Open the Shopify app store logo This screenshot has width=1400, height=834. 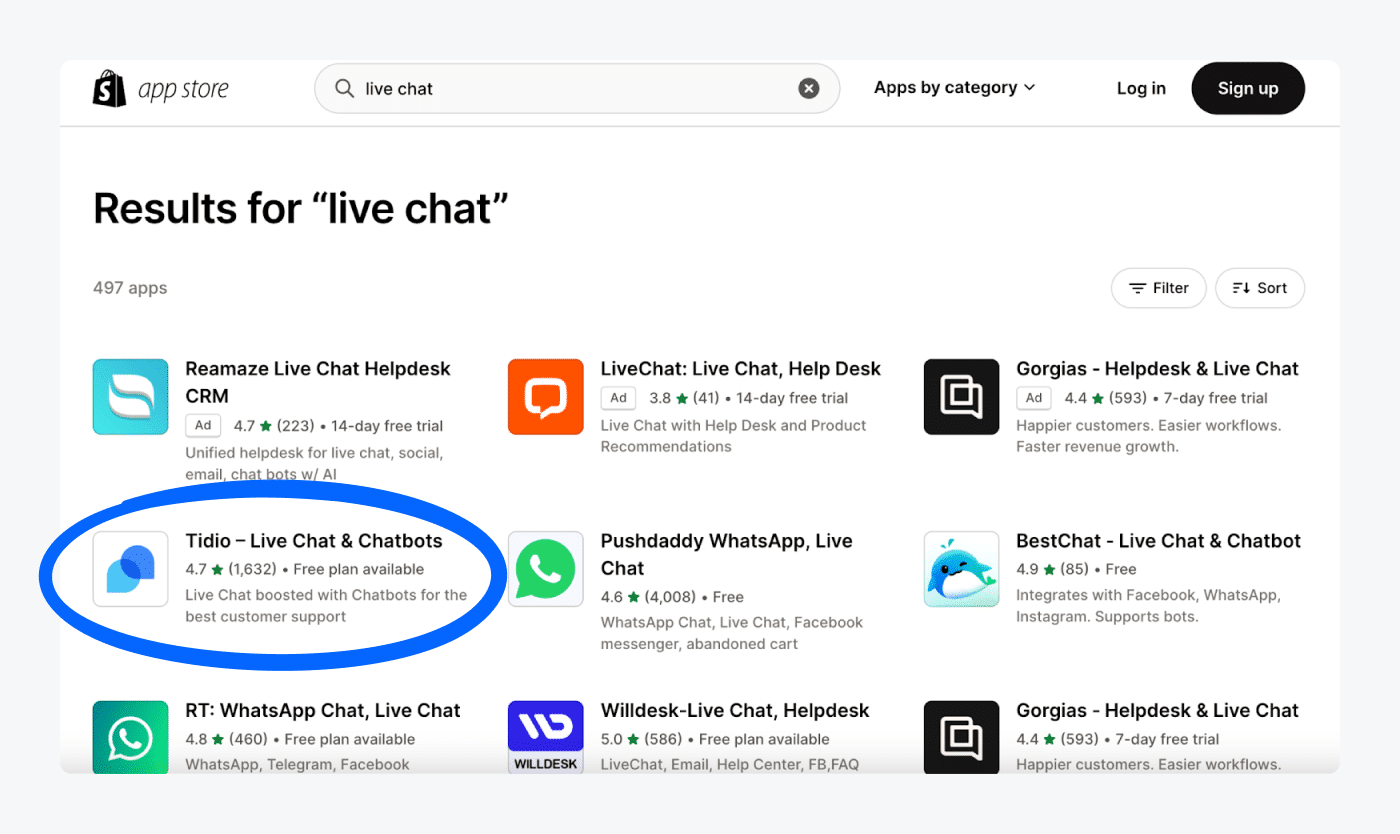click(161, 89)
